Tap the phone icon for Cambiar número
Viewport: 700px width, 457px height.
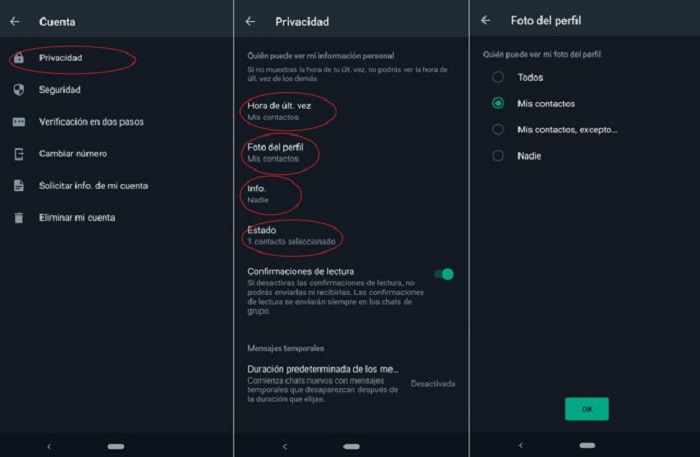[x=19, y=154]
